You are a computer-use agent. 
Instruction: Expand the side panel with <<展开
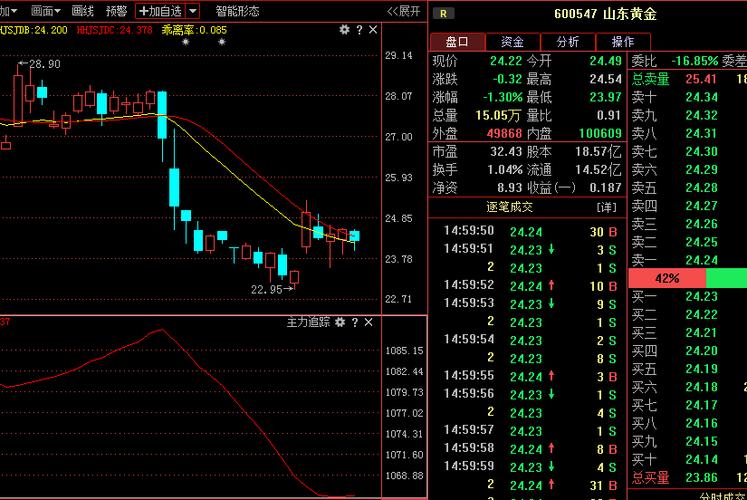tap(403, 11)
